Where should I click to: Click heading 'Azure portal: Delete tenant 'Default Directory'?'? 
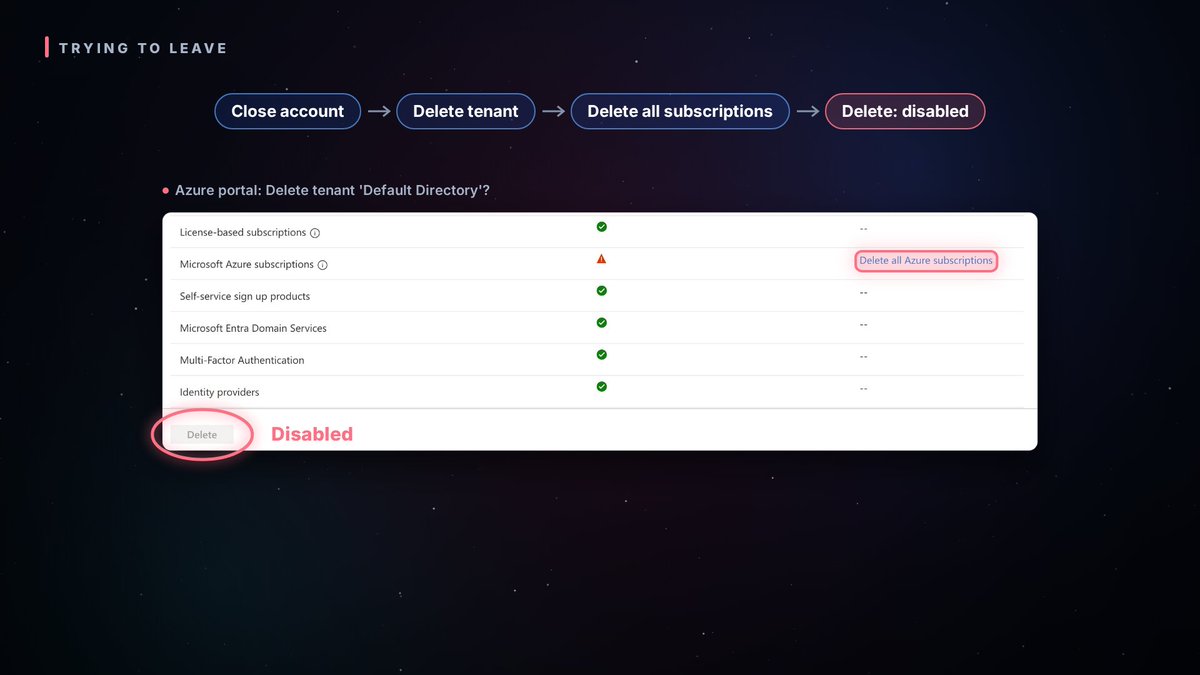(x=332, y=190)
